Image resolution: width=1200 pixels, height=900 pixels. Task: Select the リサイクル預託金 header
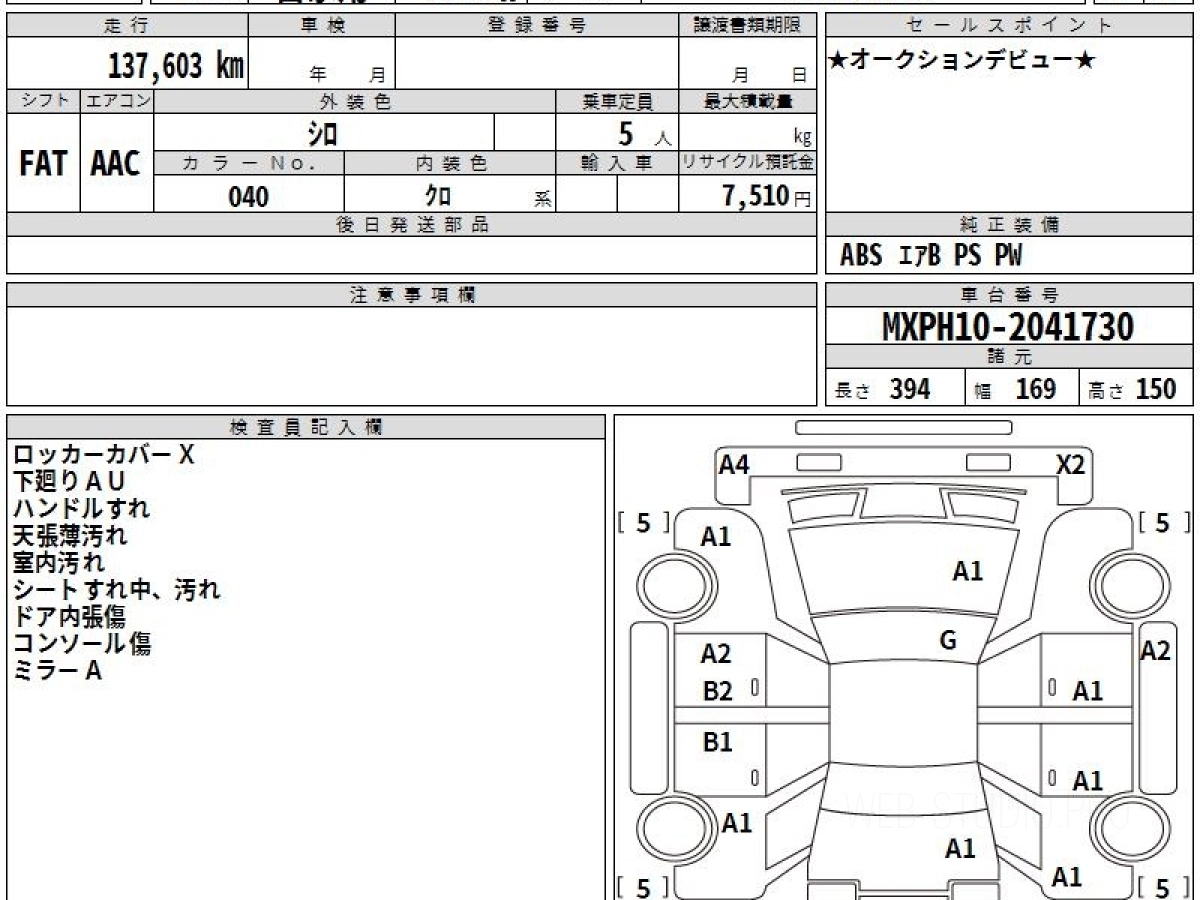pos(747,164)
